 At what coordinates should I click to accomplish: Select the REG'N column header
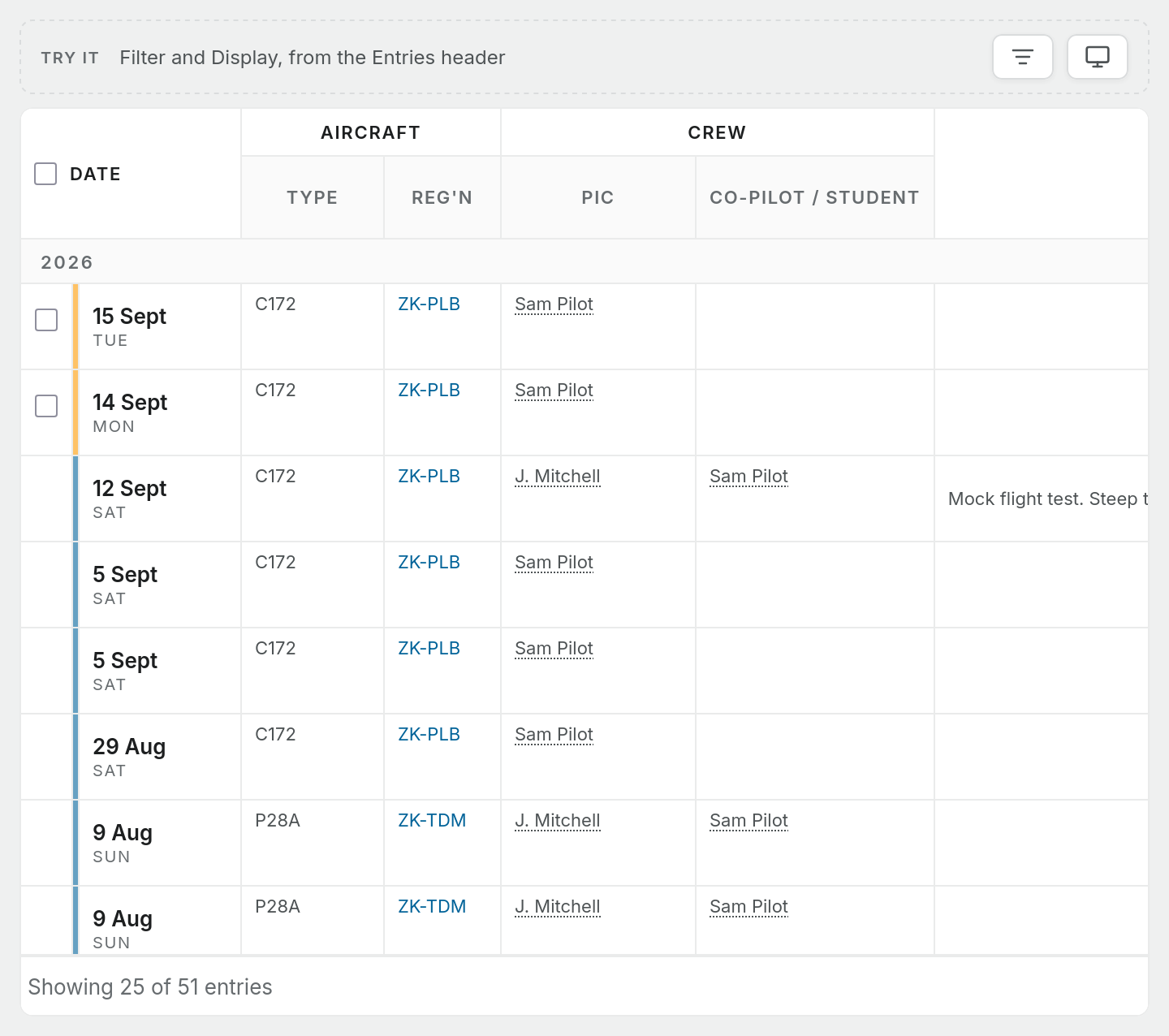(x=442, y=197)
